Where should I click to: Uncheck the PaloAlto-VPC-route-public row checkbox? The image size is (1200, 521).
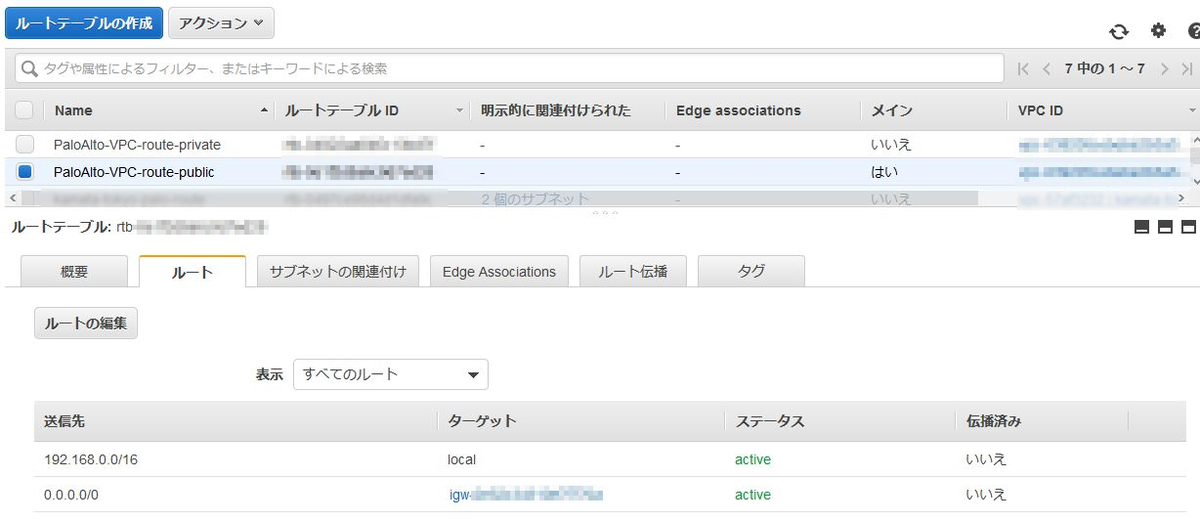point(25,172)
